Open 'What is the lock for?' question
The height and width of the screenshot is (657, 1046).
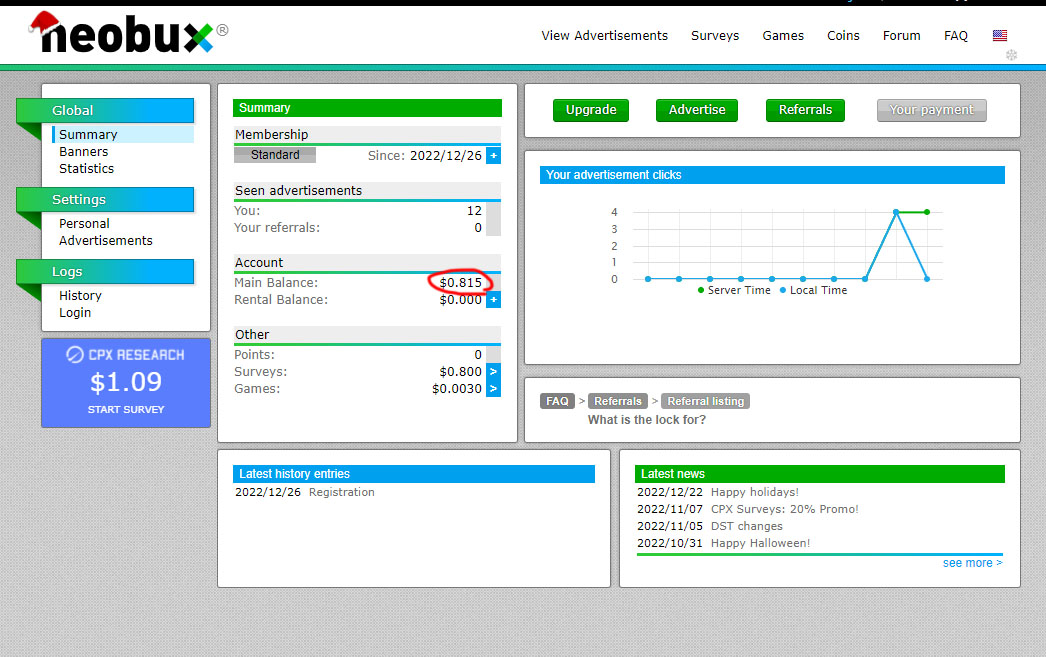pyautogui.click(x=646, y=420)
